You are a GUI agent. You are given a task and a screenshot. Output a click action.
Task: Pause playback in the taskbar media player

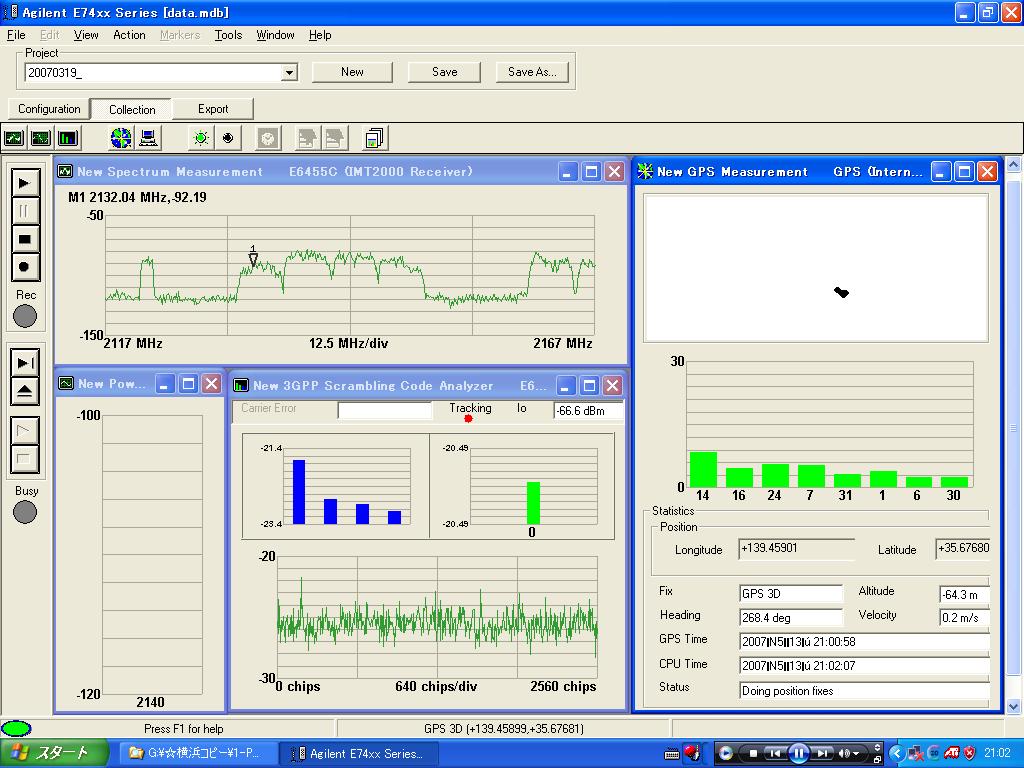(x=799, y=754)
